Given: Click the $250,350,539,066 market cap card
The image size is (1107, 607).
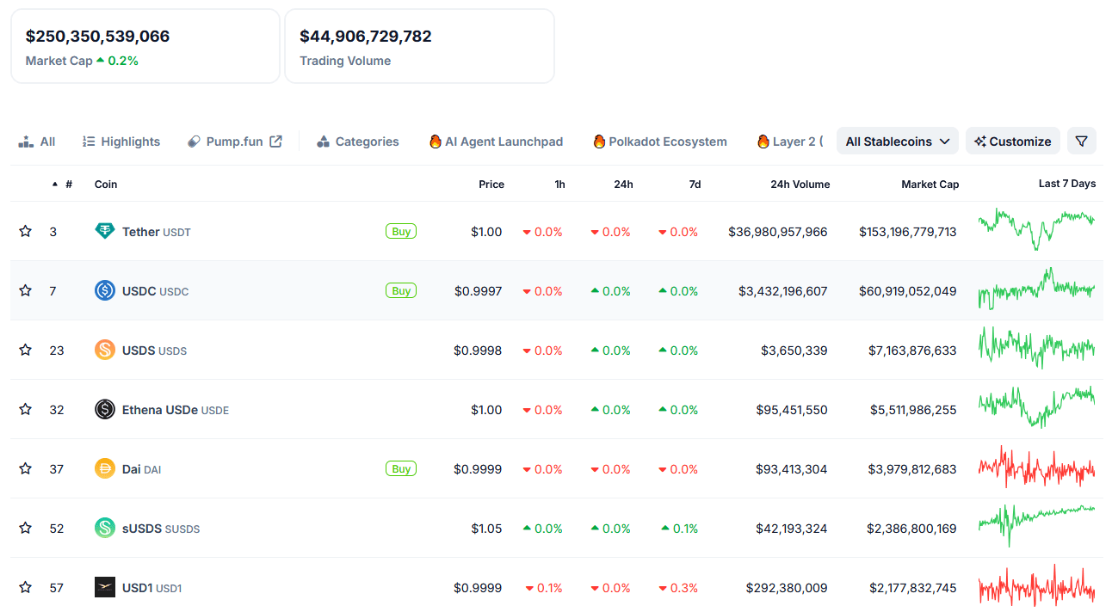Looking at the screenshot, I should [145, 46].
